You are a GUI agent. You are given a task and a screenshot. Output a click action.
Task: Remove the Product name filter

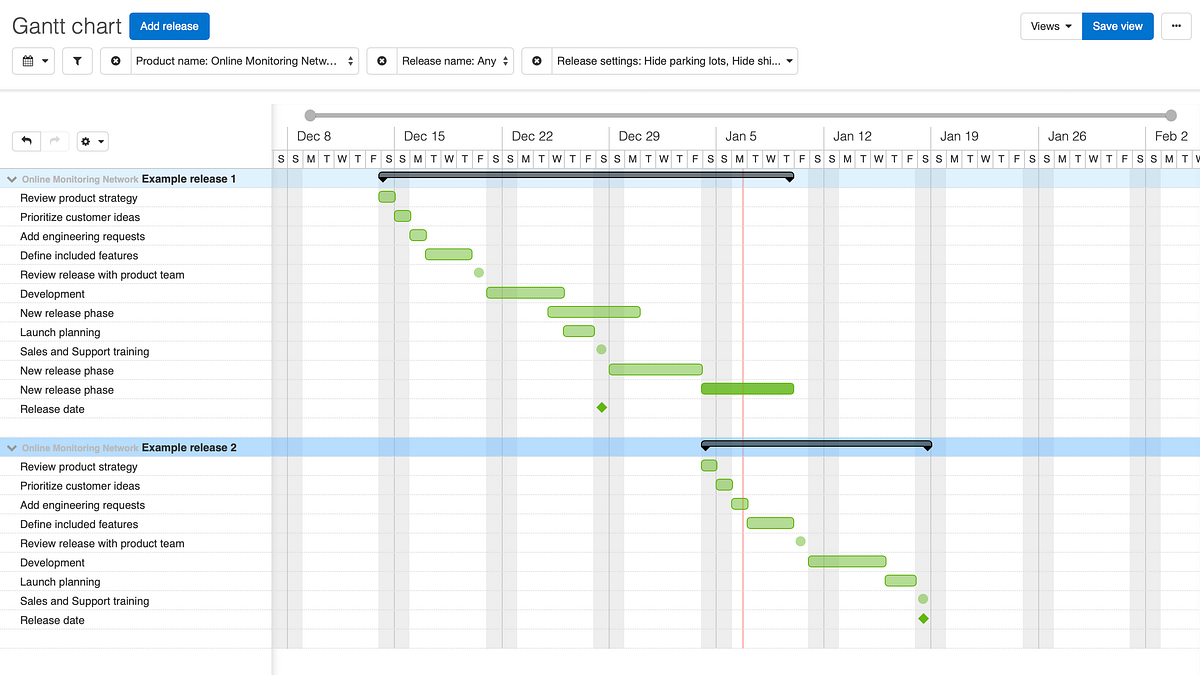coord(115,61)
